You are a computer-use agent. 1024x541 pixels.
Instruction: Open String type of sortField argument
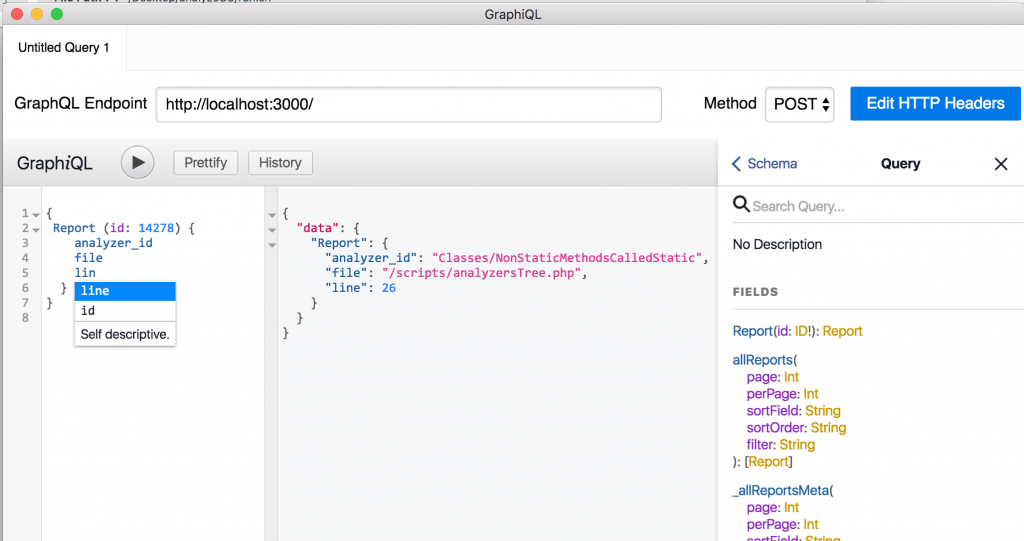823,411
